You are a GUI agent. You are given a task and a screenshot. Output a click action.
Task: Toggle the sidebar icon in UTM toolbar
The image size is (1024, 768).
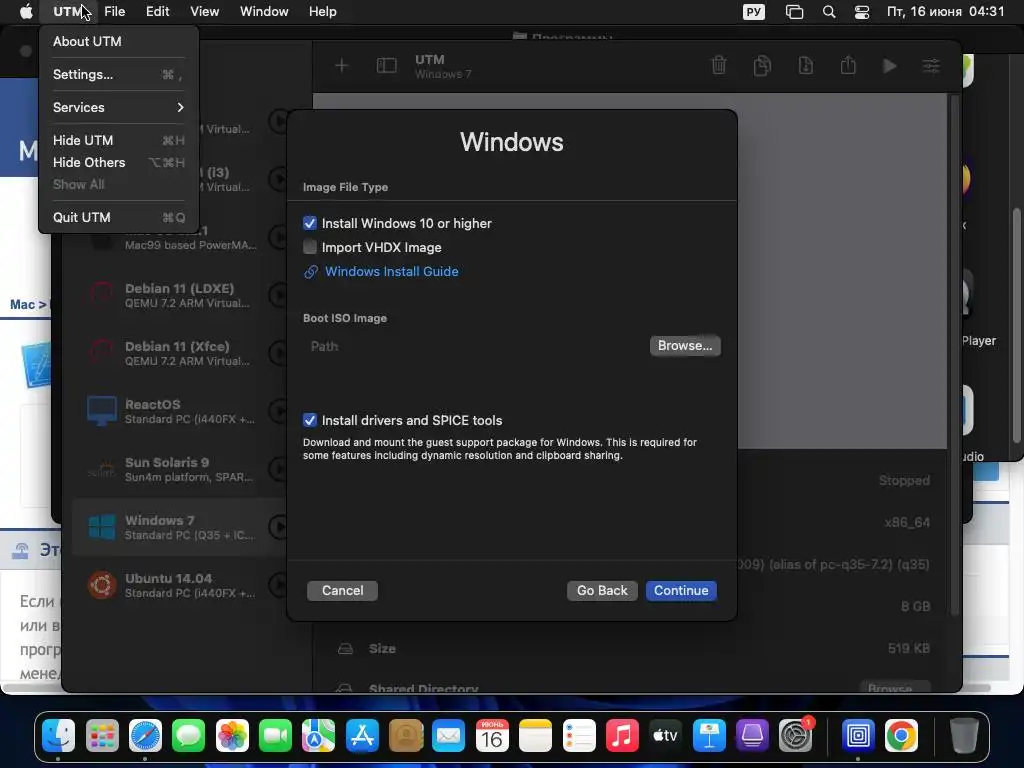pyautogui.click(x=387, y=65)
